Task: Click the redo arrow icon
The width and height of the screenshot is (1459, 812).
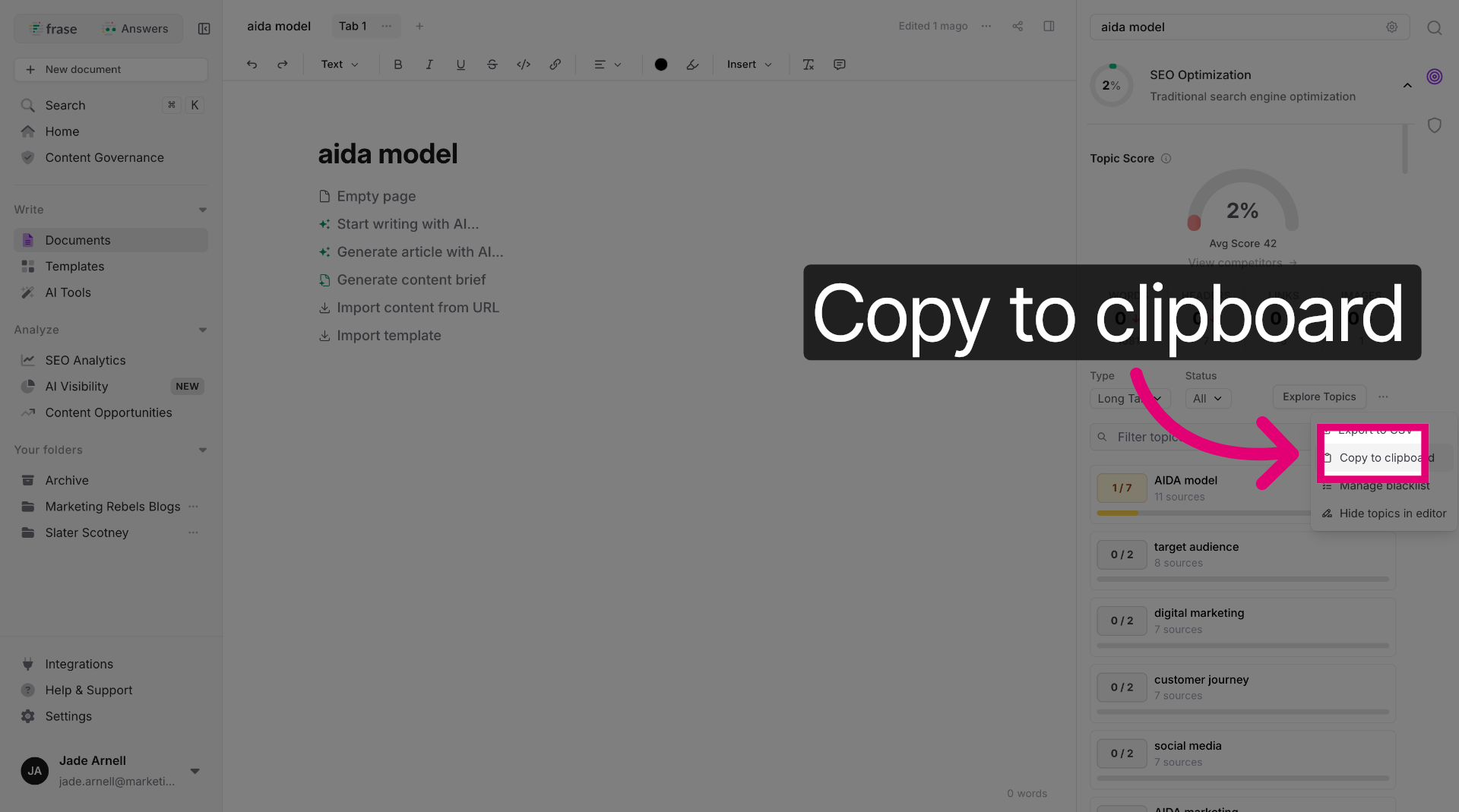Action: [x=283, y=65]
